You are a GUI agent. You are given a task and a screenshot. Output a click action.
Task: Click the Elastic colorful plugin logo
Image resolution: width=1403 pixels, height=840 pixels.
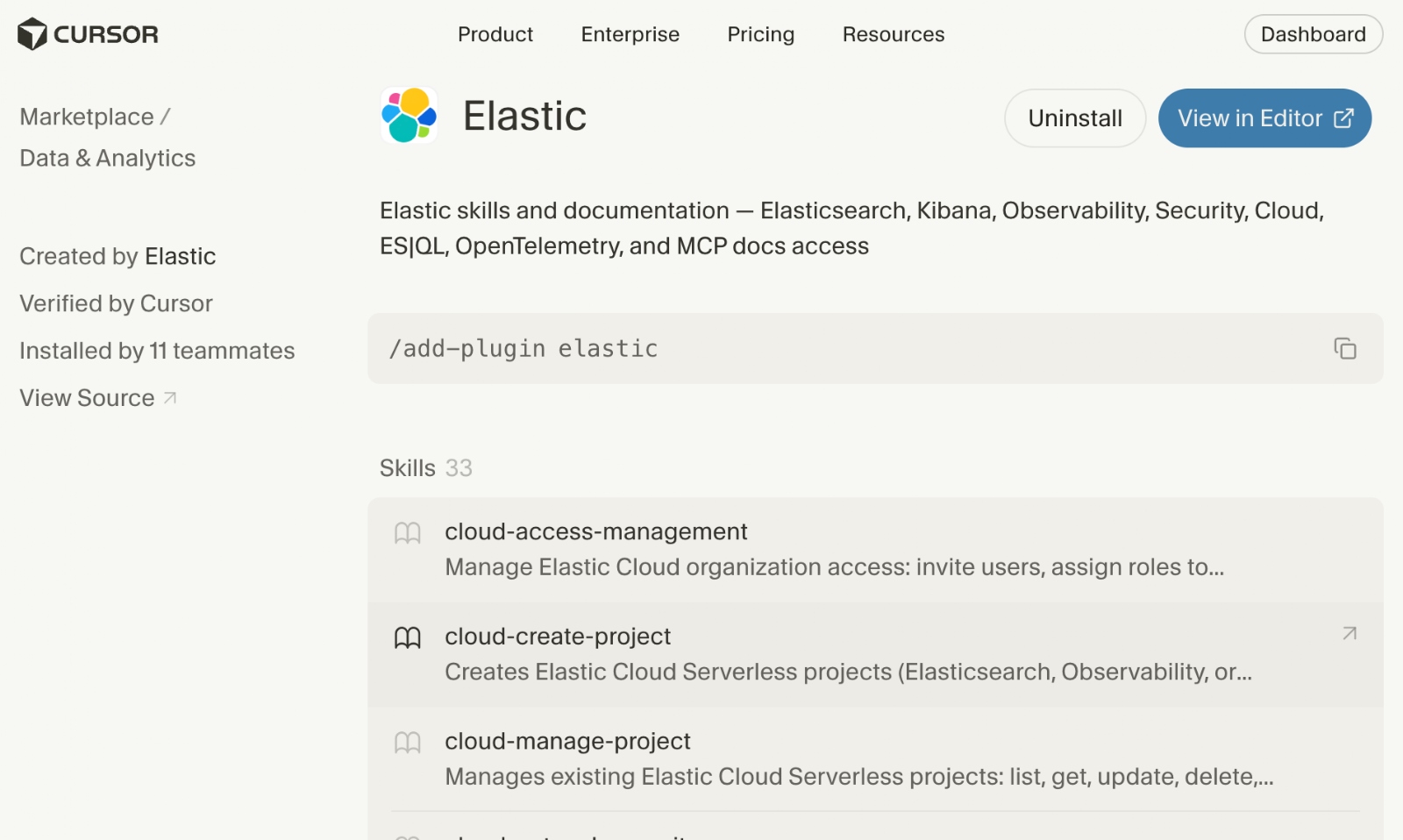click(x=408, y=116)
